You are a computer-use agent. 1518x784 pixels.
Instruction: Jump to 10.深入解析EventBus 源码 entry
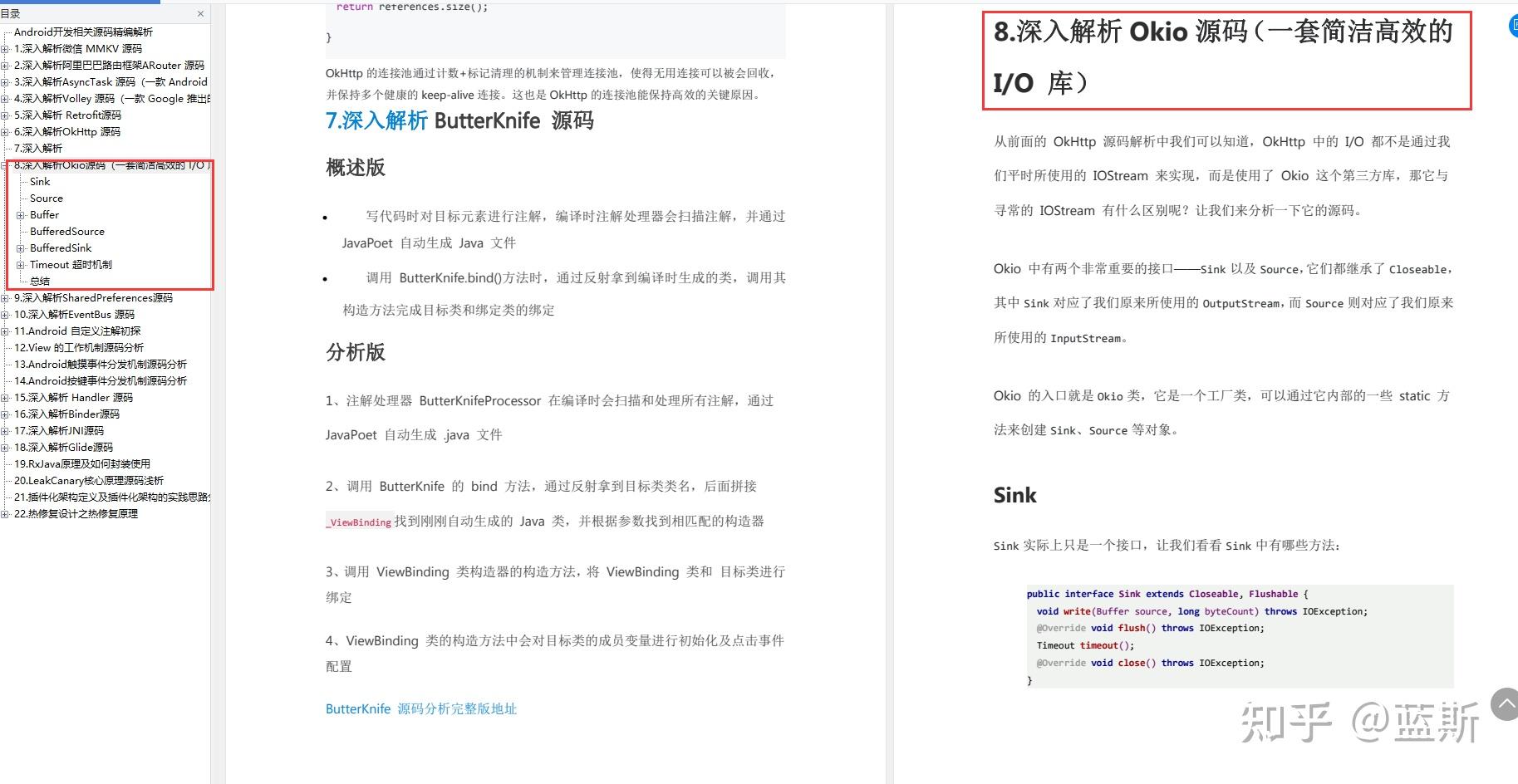coord(74,315)
